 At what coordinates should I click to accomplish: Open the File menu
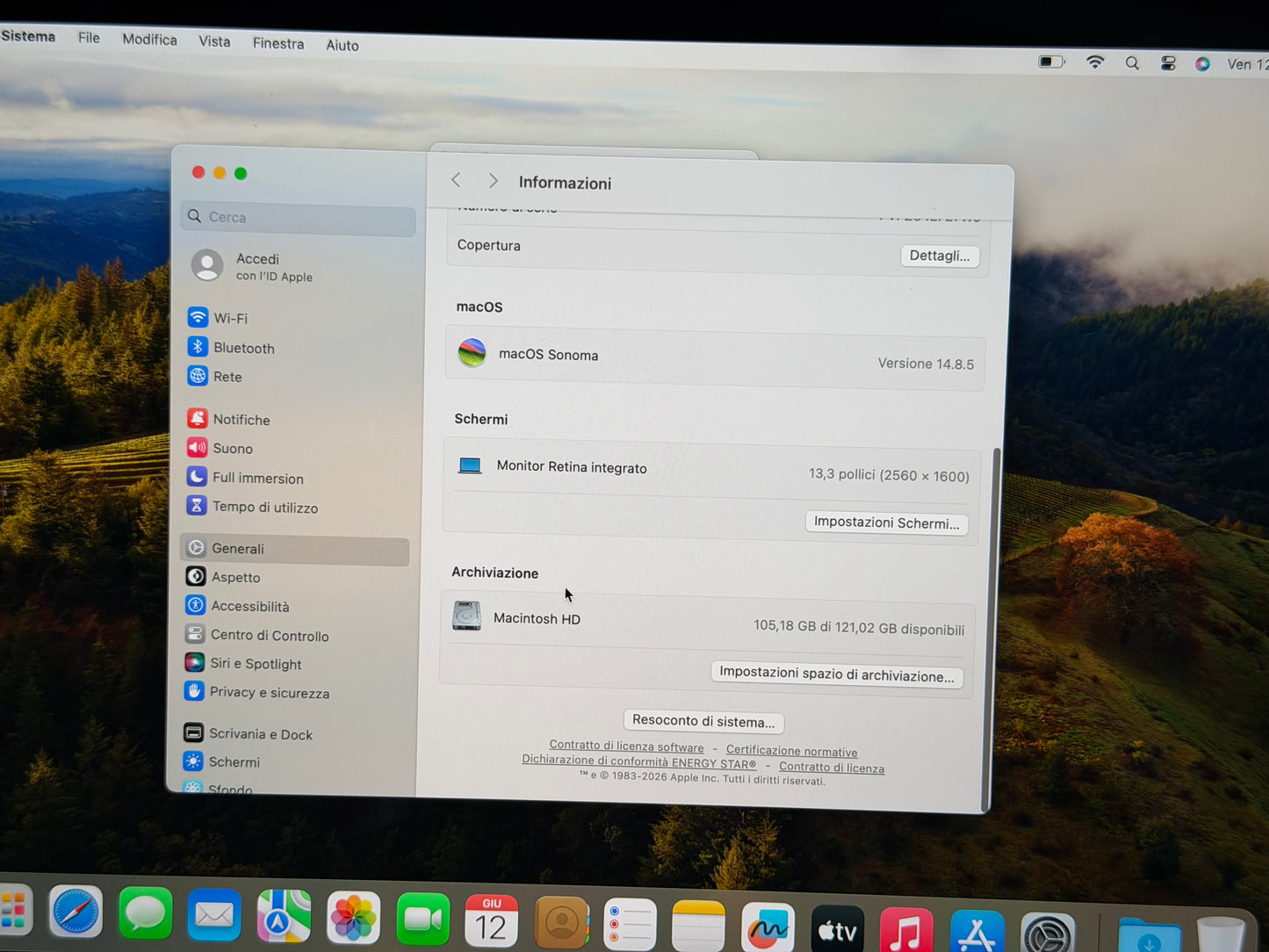click(x=89, y=38)
